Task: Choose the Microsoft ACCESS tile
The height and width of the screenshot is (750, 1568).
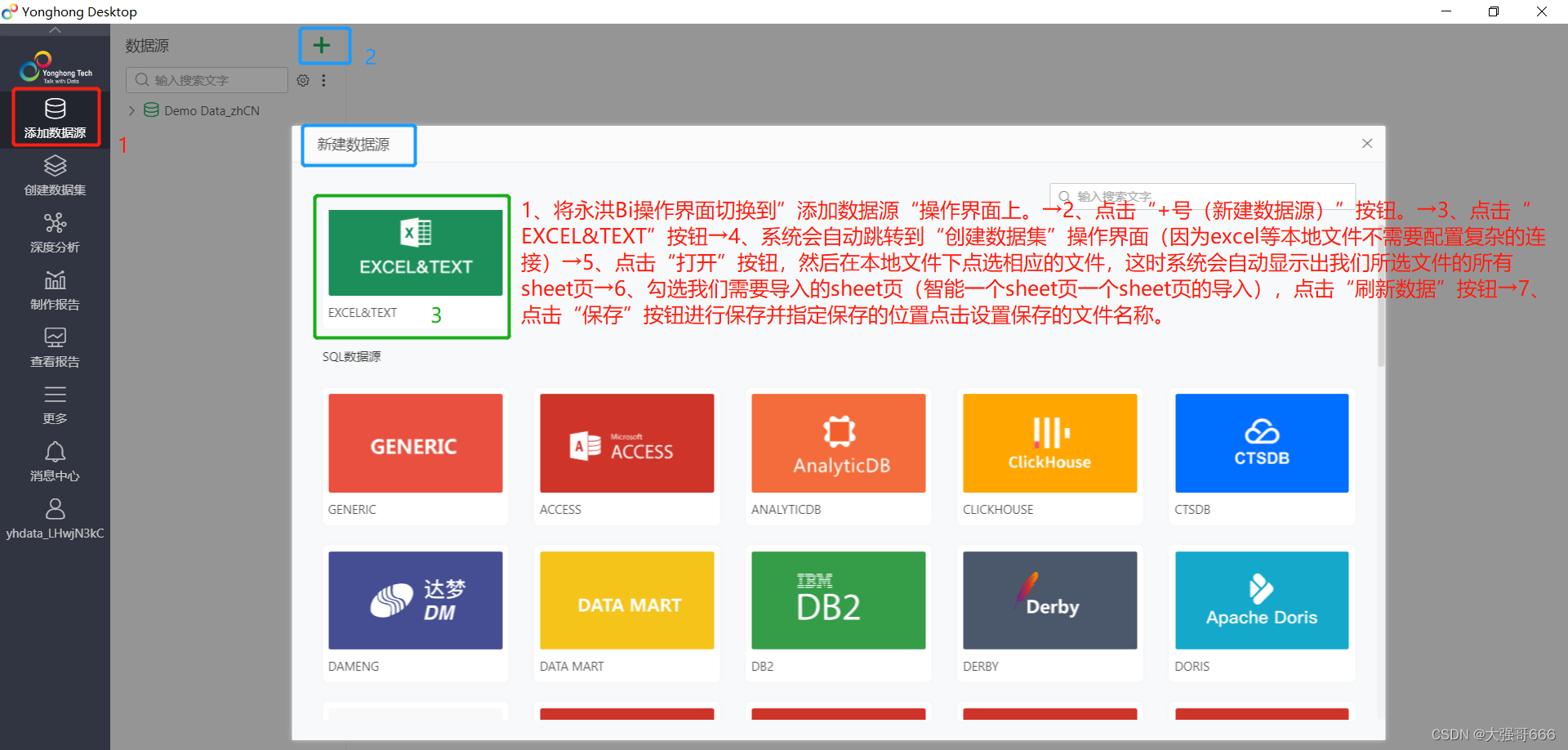Action: click(x=626, y=456)
